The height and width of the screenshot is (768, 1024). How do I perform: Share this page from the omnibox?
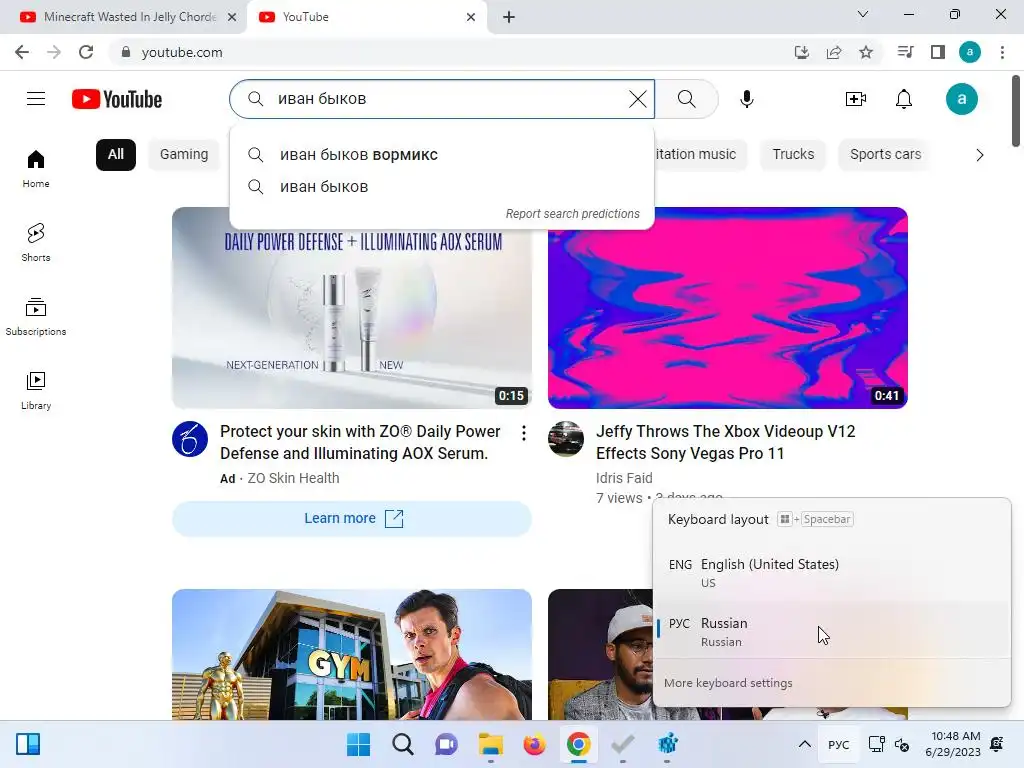coord(834,52)
